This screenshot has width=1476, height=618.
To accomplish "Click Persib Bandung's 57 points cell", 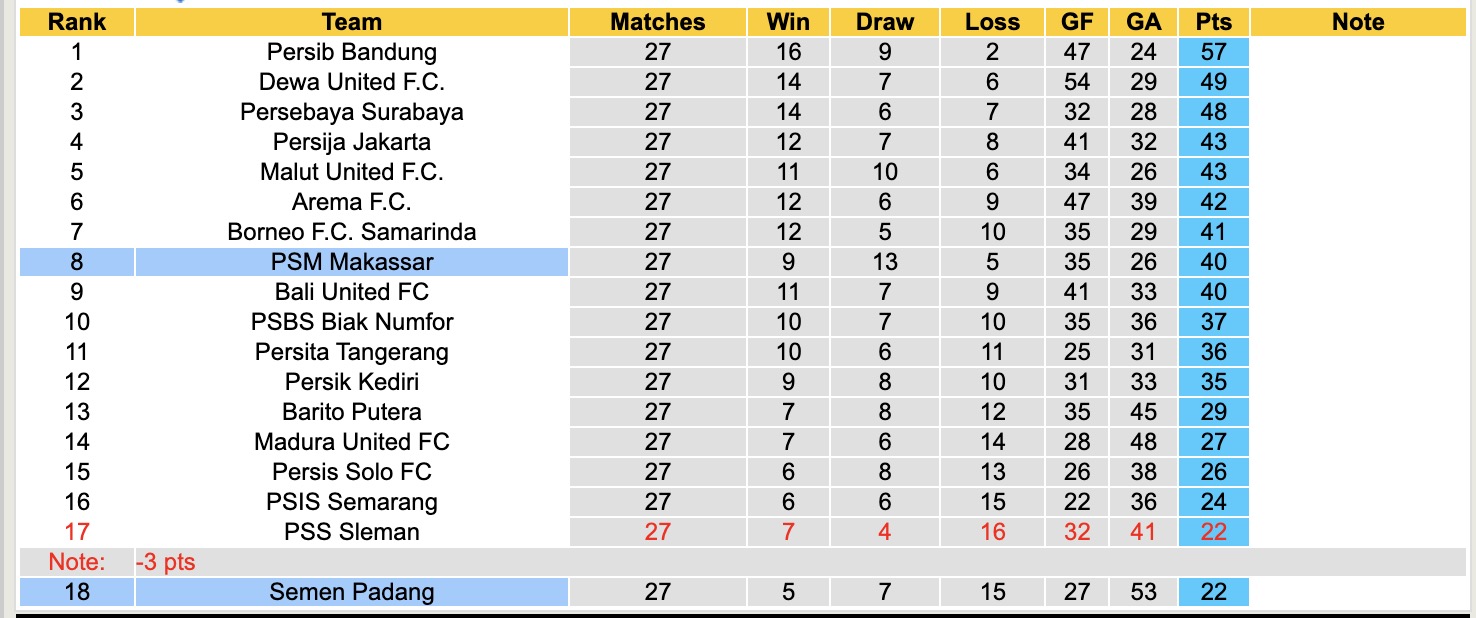I will (1213, 52).
